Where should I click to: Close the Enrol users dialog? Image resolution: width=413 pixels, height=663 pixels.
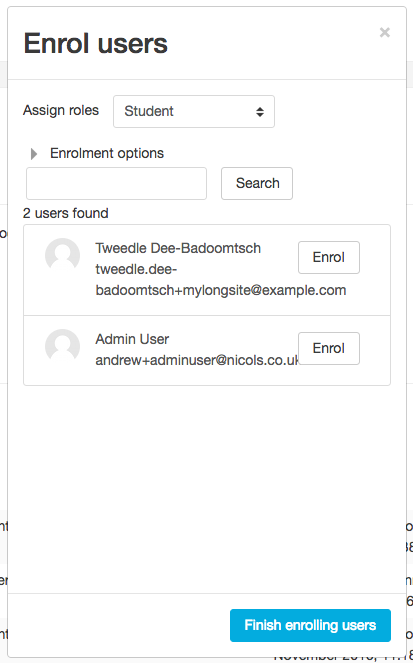[384, 33]
